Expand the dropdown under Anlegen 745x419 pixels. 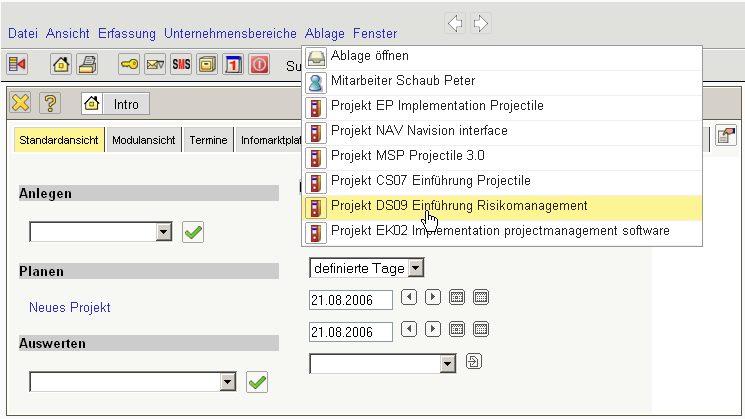coord(165,232)
